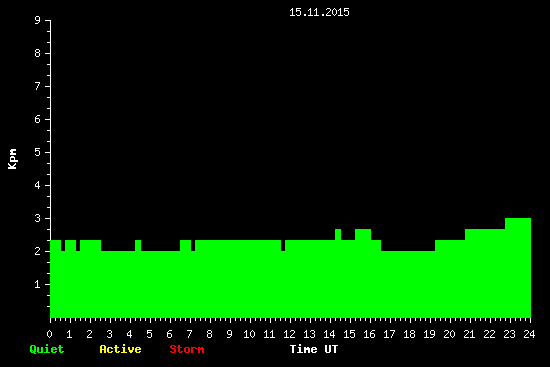550x367 pixels.
Task: Click the raised bar near hour 16
Action: coord(363,273)
